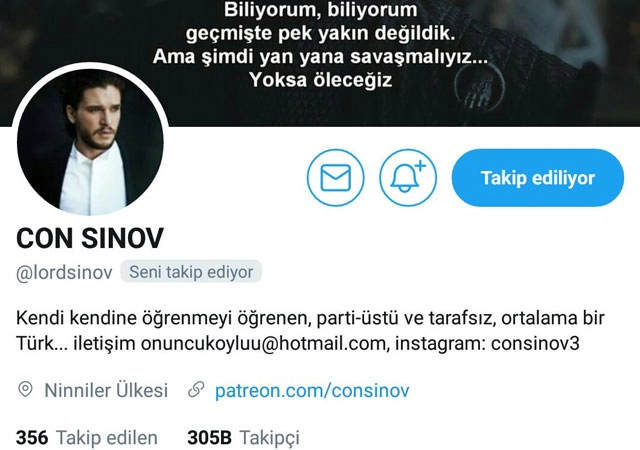Click the Seni takip ediyor badge
Image resolution: width=640 pixels, height=450 pixels.
click(191, 272)
